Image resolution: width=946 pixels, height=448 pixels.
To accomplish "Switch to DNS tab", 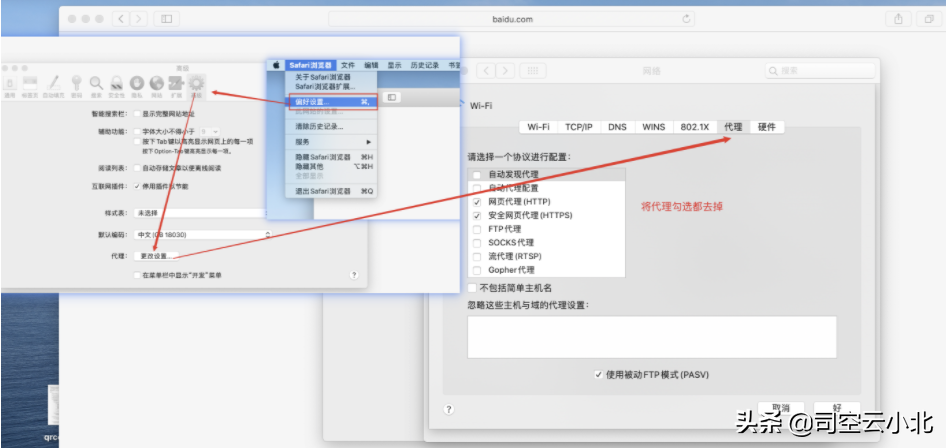I will 617,127.
